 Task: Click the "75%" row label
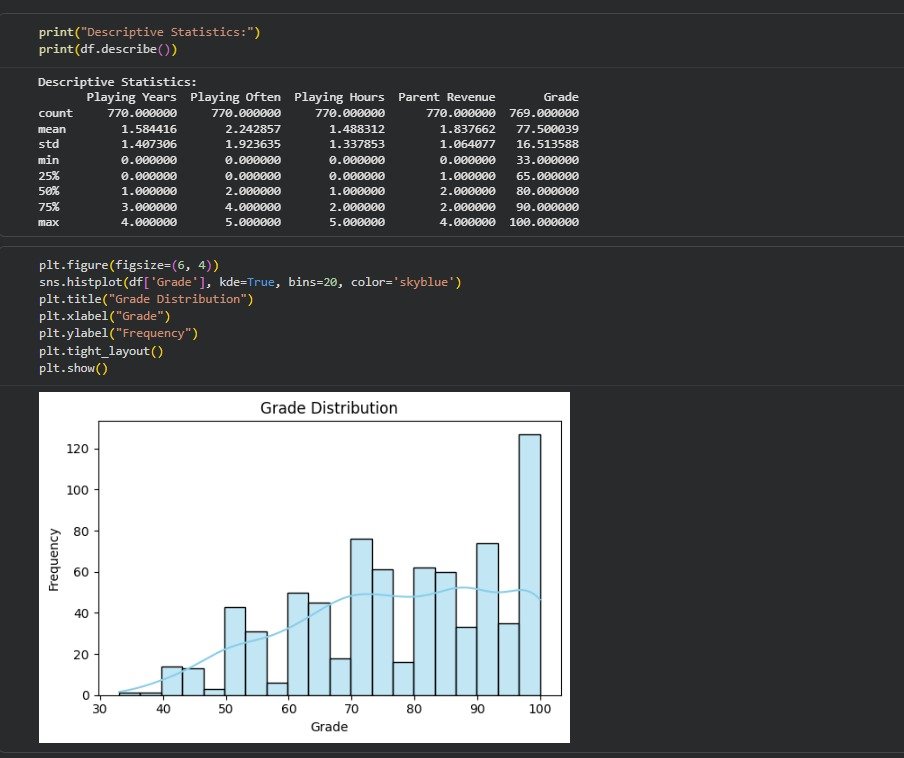pos(48,207)
